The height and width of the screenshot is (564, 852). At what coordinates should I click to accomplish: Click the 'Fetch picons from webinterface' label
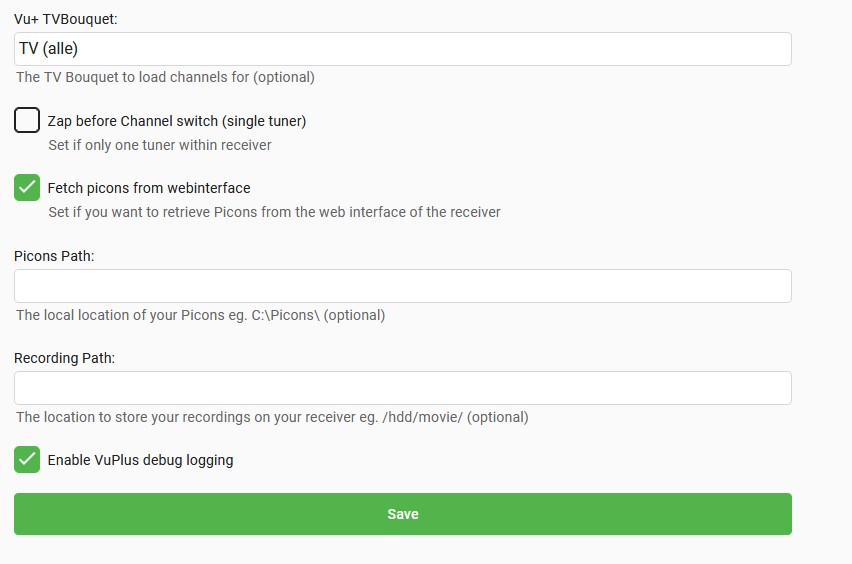click(149, 187)
